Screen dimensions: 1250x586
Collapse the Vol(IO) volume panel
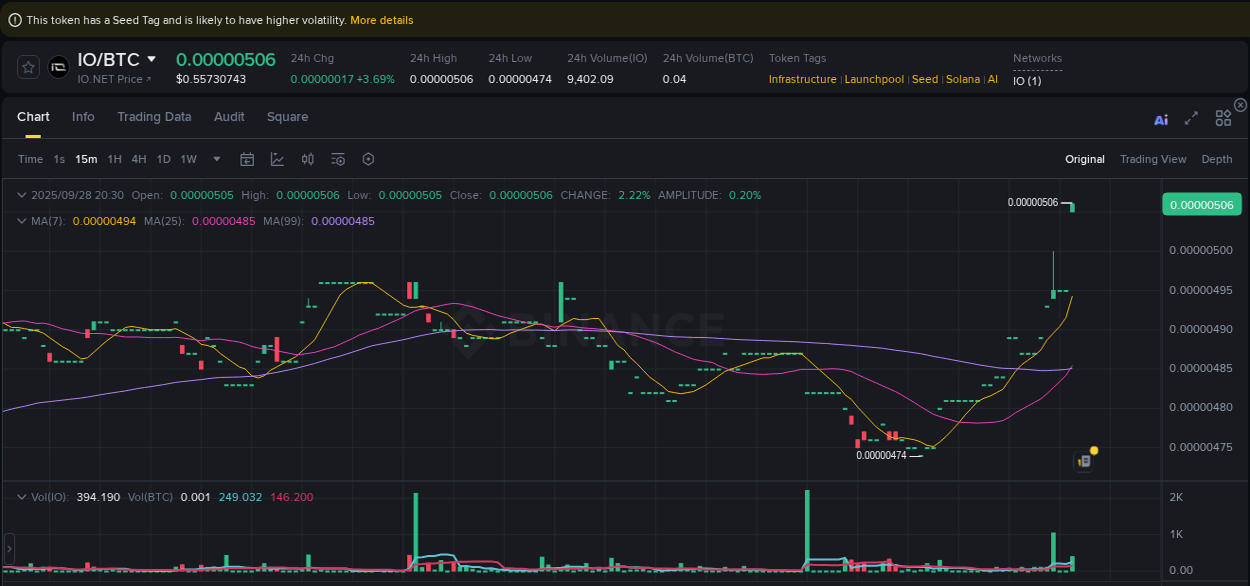21,497
